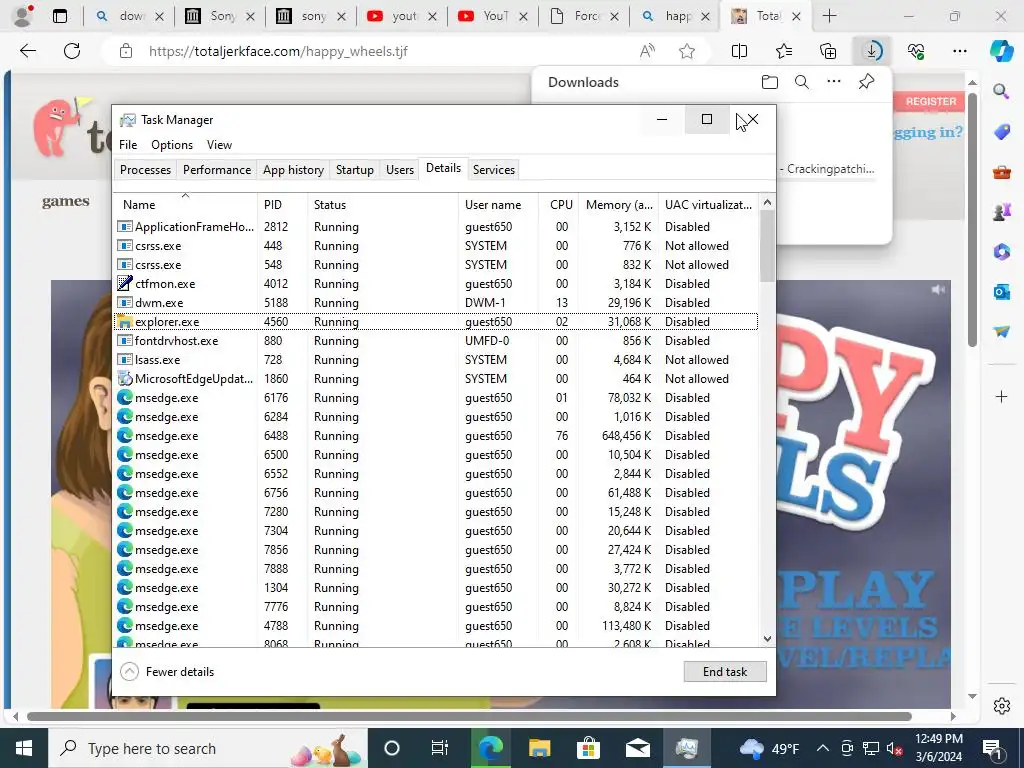Viewport: 1024px width, 768px height.
Task: Switch to App history tab
Action: click(x=293, y=170)
